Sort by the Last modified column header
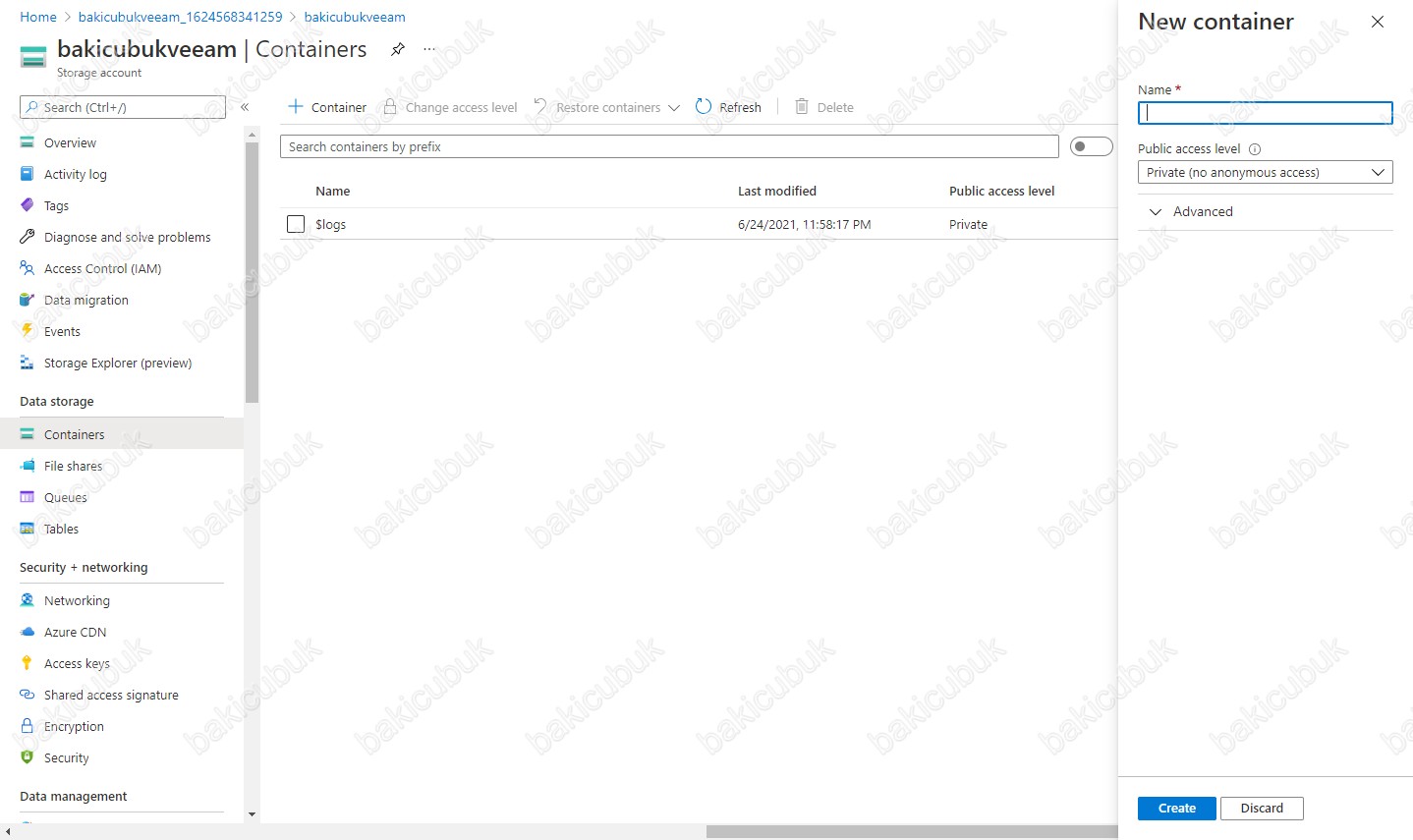This screenshot has width=1413, height=840. point(777,191)
